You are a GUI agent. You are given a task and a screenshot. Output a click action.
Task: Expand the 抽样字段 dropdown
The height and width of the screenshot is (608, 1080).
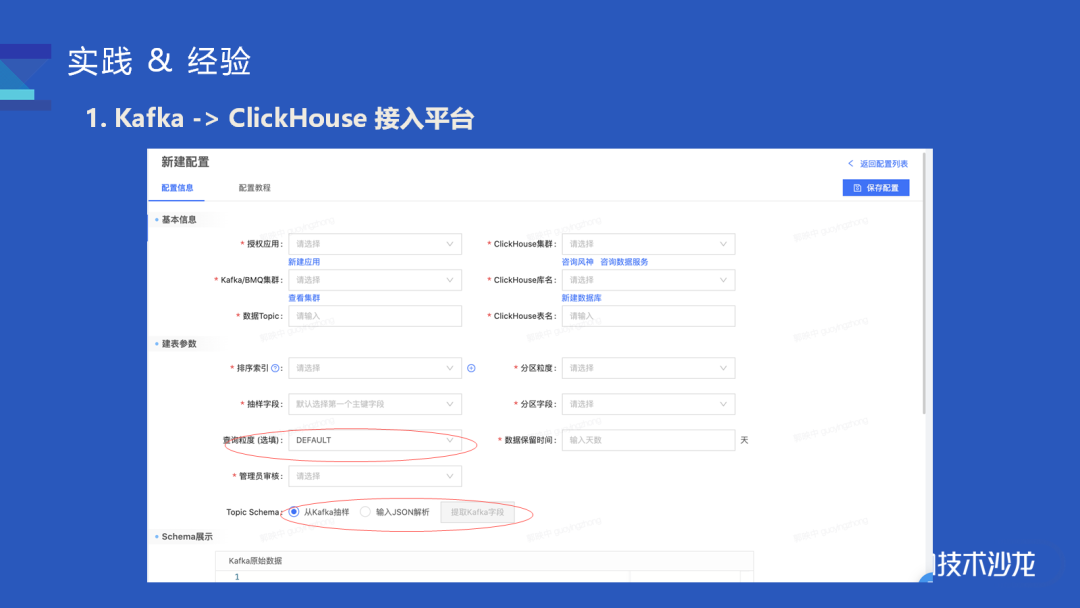pyautogui.click(x=375, y=404)
